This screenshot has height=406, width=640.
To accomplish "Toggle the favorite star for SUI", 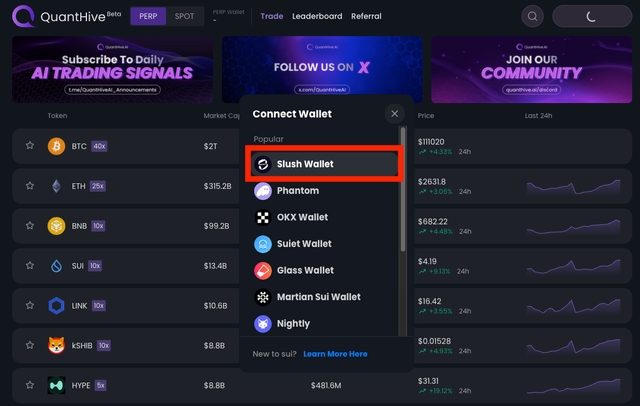I will (x=30, y=266).
